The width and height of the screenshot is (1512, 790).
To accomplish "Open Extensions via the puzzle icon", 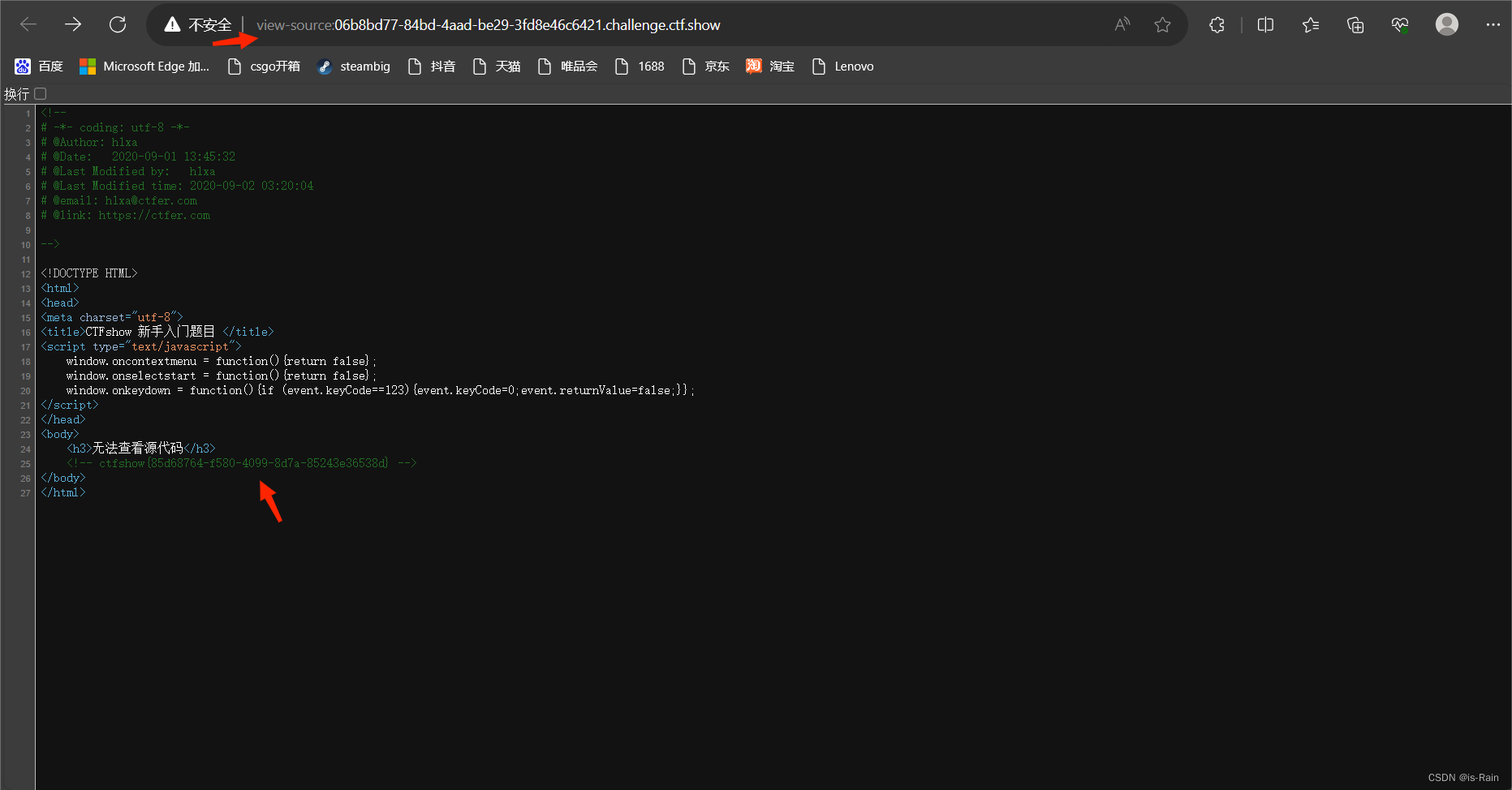I will tap(1217, 24).
